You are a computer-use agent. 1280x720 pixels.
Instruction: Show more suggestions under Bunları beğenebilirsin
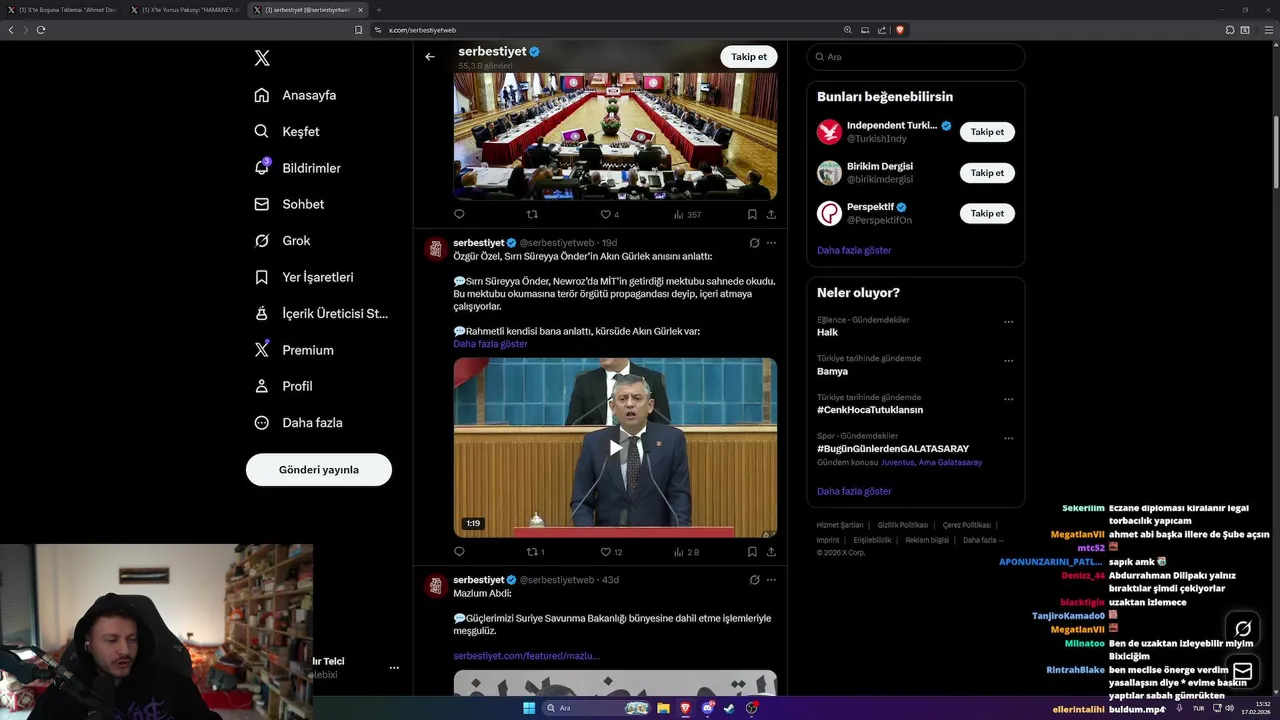[x=854, y=250]
